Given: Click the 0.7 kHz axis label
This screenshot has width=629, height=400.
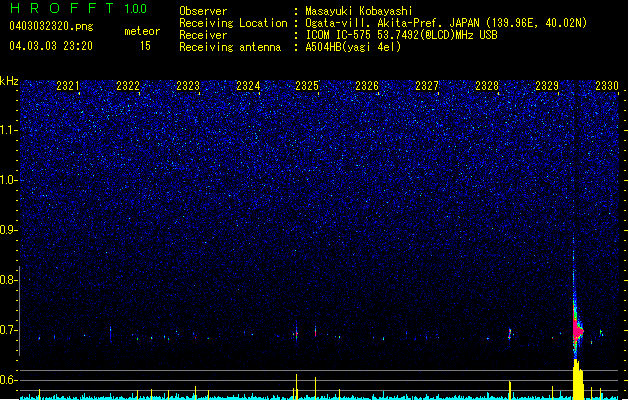Looking at the screenshot, I should click(9, 330).
